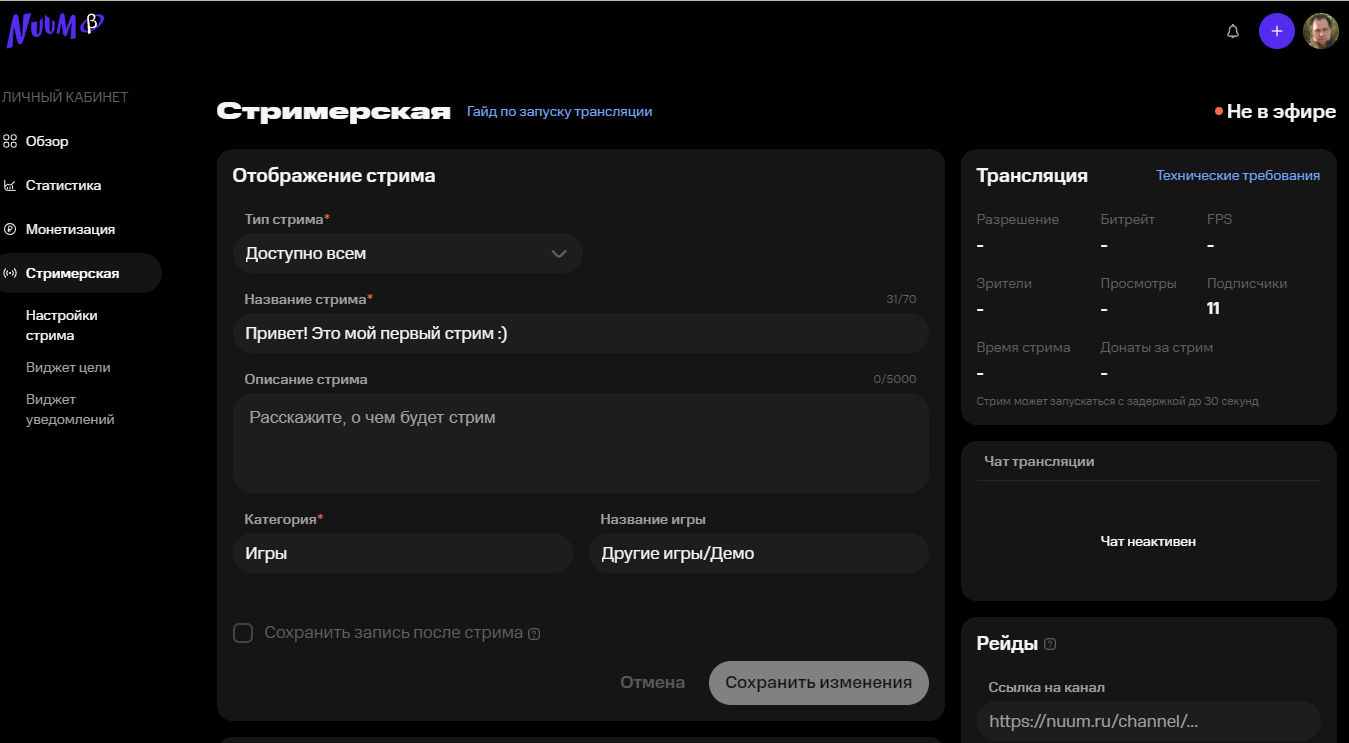Click the Монетизация ruble icon

click(x=10, y=230)
